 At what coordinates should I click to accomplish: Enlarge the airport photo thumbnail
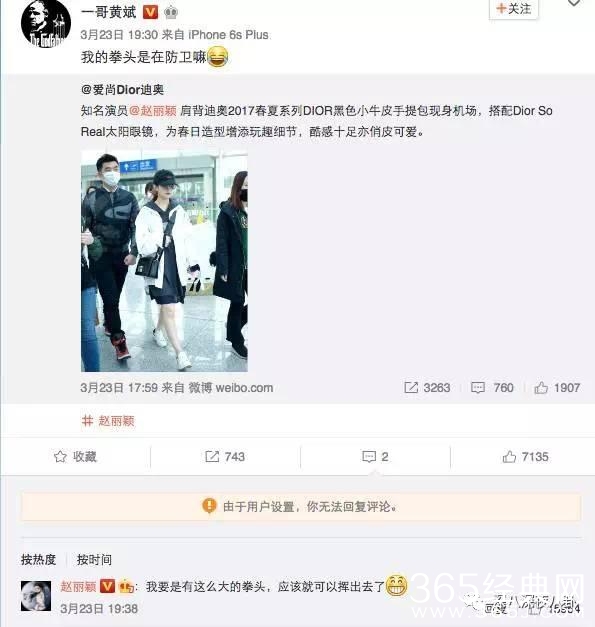(x=164, y=261)
